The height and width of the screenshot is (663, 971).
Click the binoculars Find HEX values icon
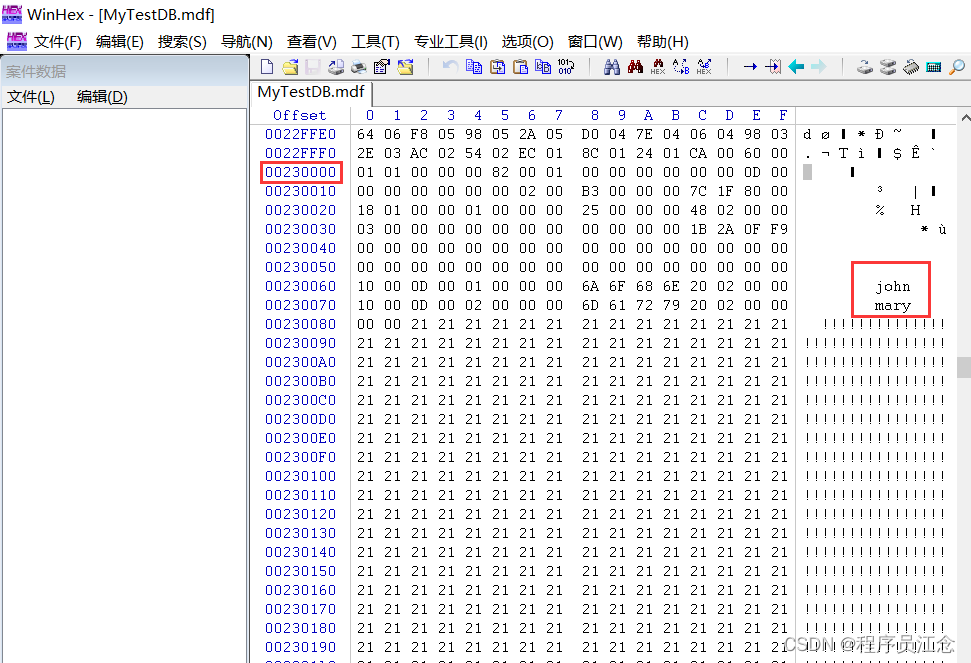tap(658, 67)
